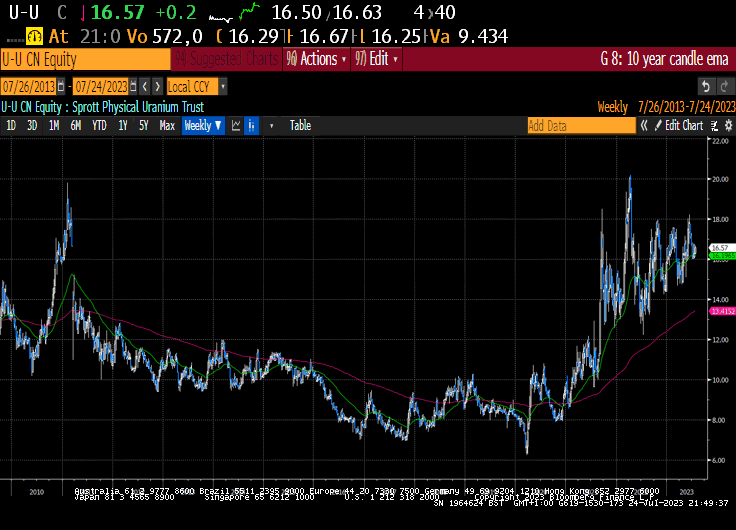Image resolution: width=736 pixels, height=530 pixels.
Task: Click the header price 16.57
Action: 117,13
